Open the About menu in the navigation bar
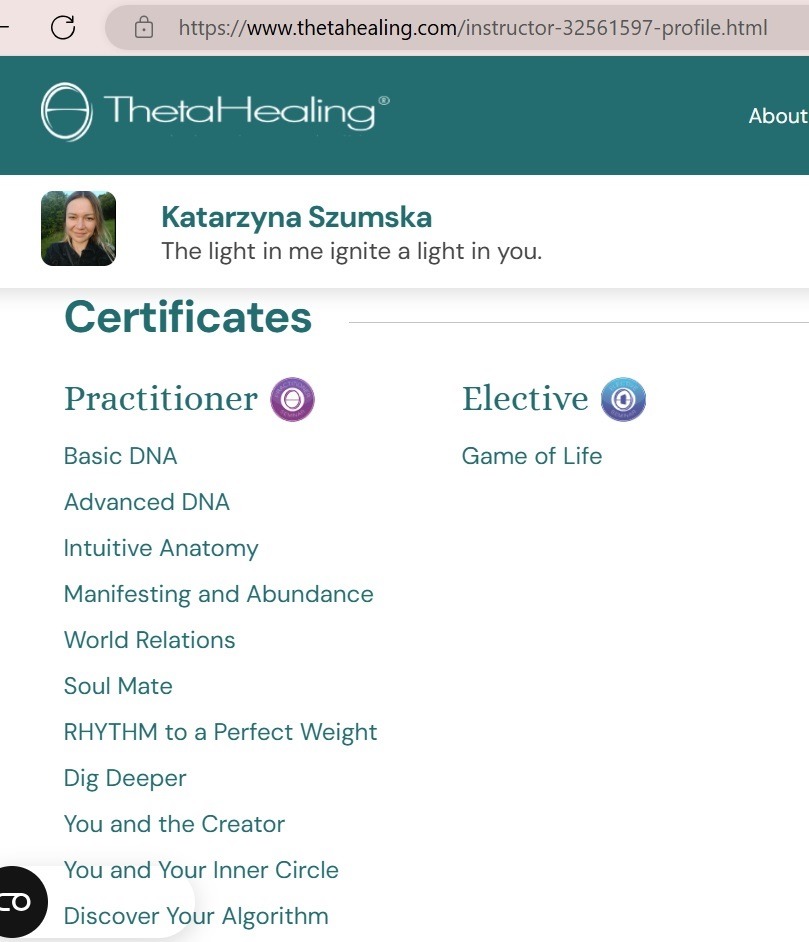This screenshot has width=809, height=942. pos(778,115)
